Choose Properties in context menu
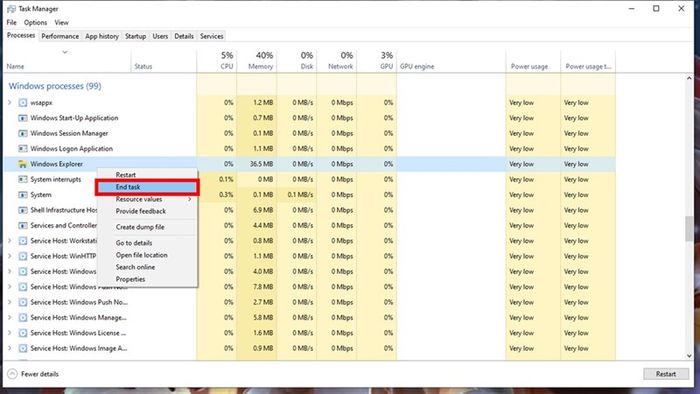 (130, 279)
